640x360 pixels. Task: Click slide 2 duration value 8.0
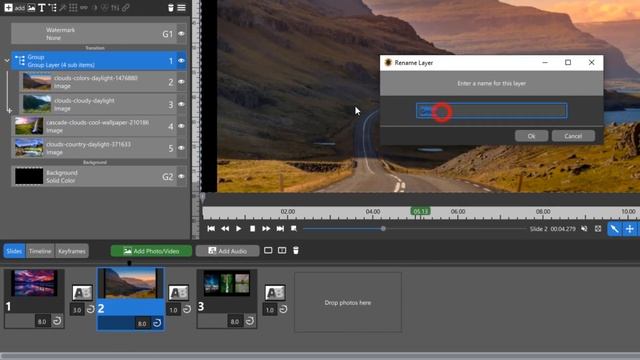pyautogui.click(x=142, y=323)
